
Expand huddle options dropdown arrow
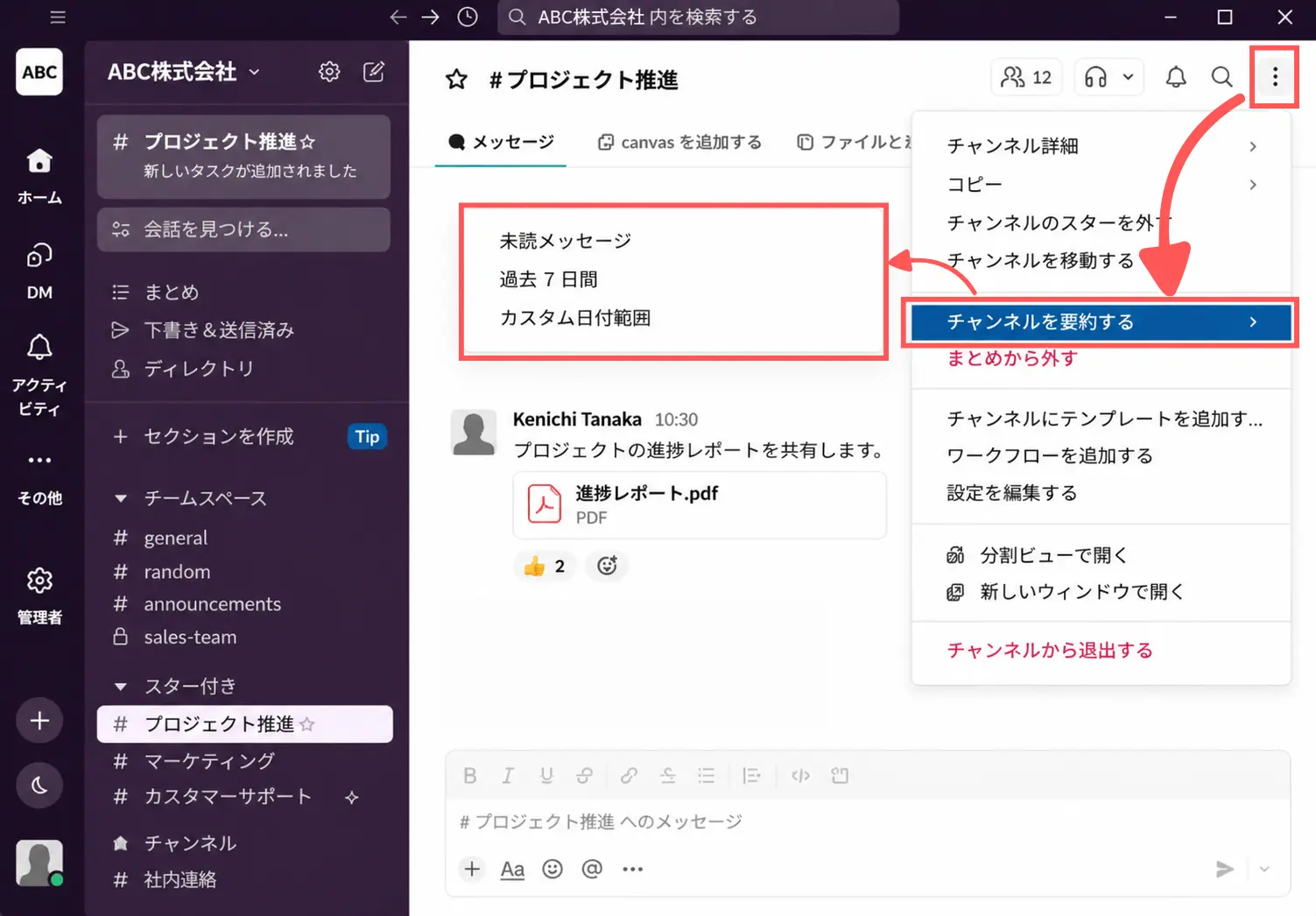[1129, 77]
